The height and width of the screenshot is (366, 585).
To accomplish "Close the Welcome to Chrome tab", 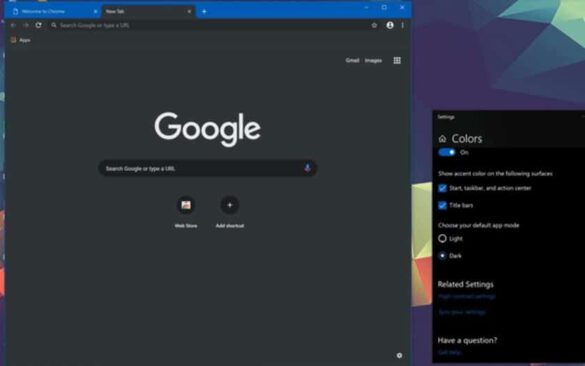I will tap(95, 12).
